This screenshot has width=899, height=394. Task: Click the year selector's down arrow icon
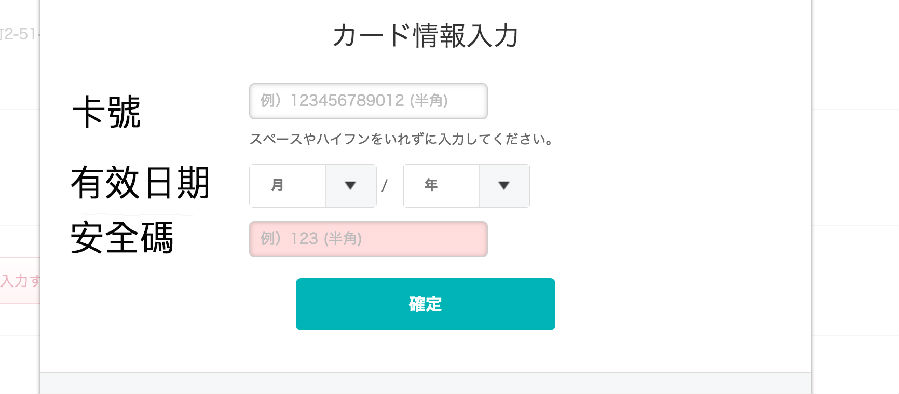[504, 186]
